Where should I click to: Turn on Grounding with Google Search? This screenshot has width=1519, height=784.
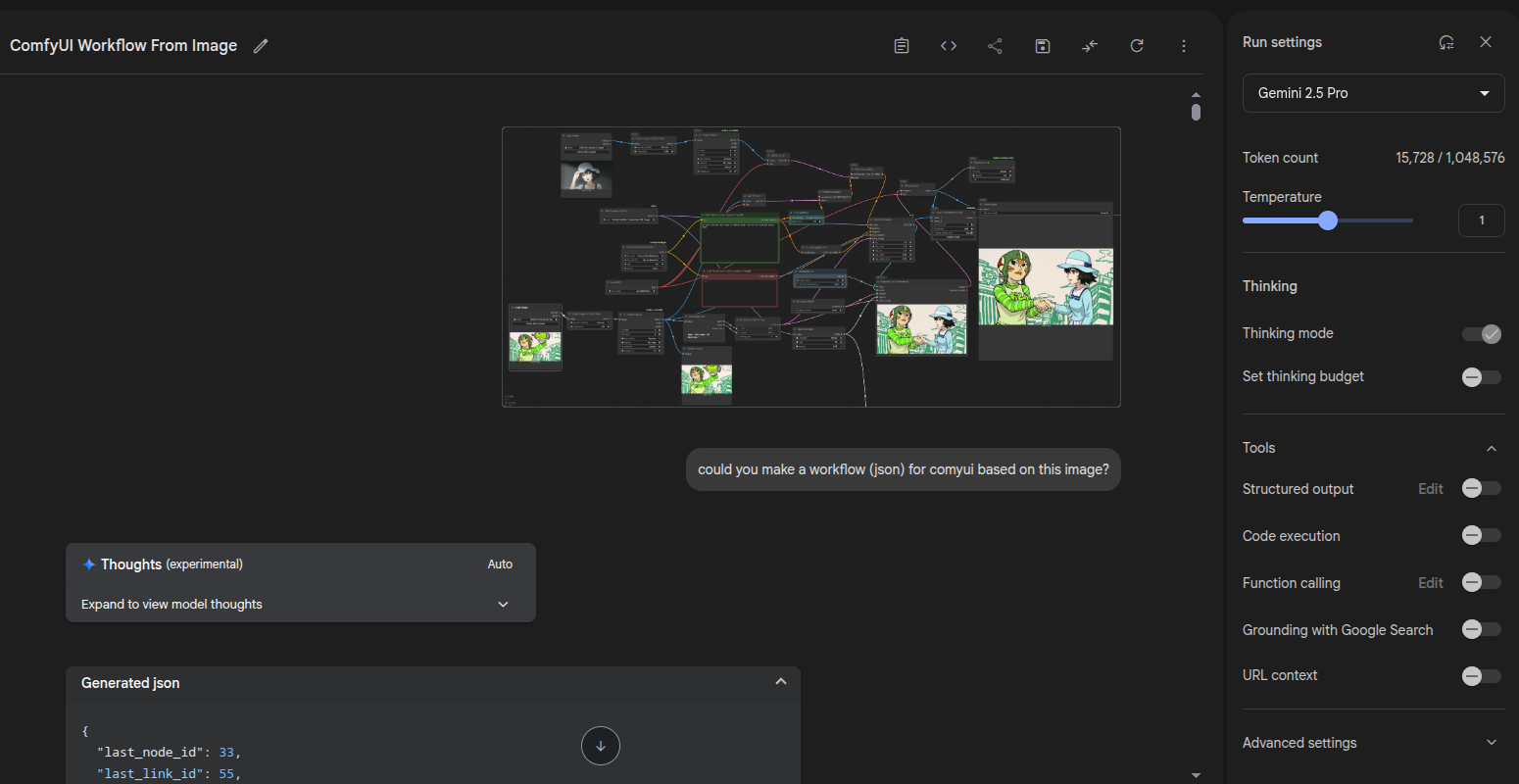(x=1482, y=629)
